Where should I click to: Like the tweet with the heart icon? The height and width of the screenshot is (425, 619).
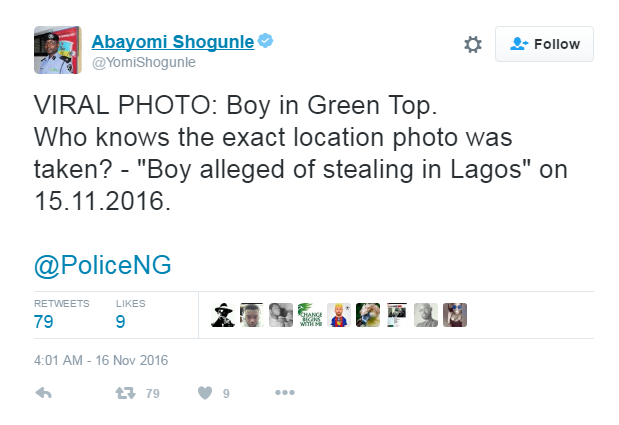(204, 393)
